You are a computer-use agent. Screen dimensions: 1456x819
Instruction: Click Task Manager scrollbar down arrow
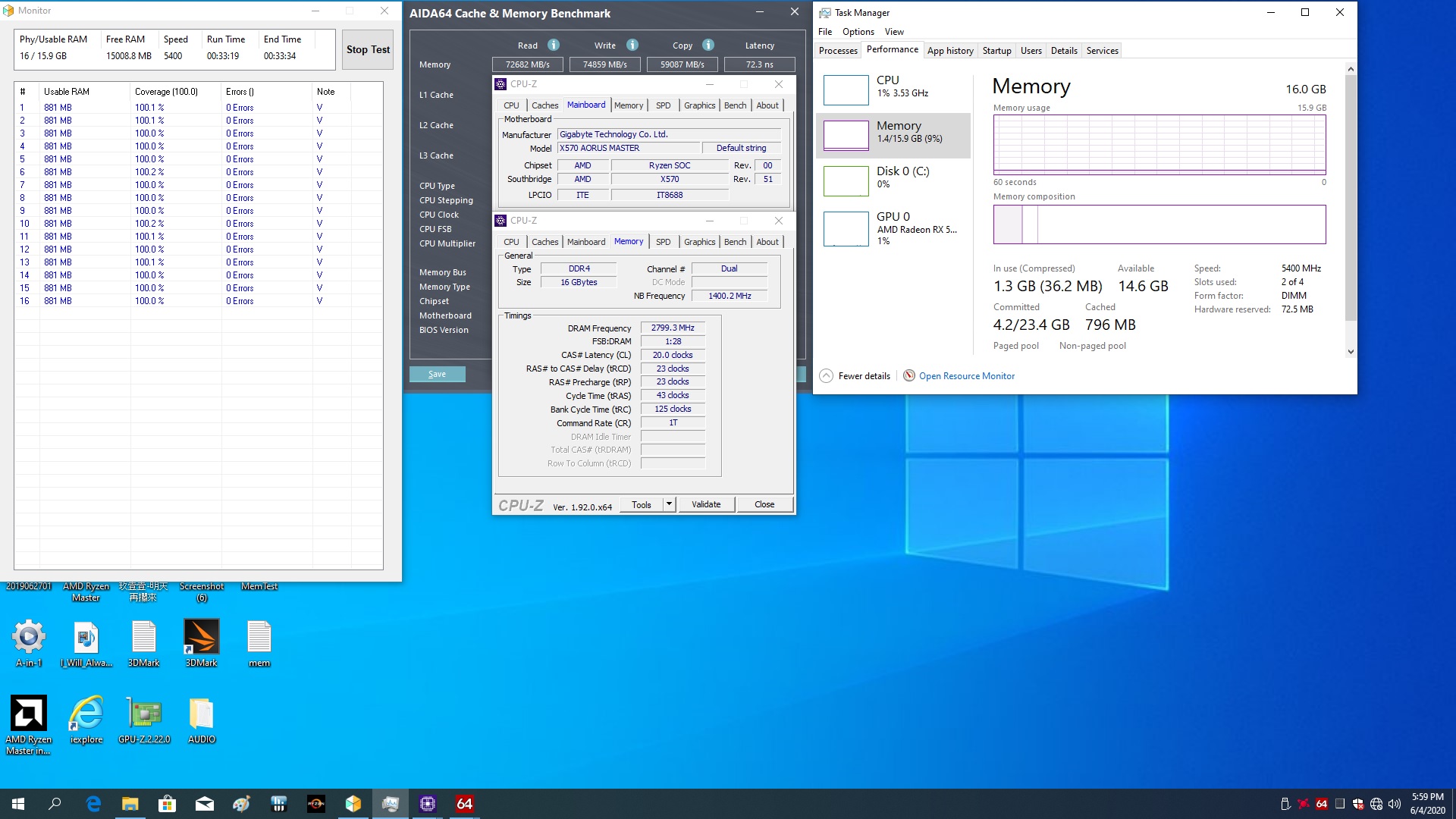1351,352
